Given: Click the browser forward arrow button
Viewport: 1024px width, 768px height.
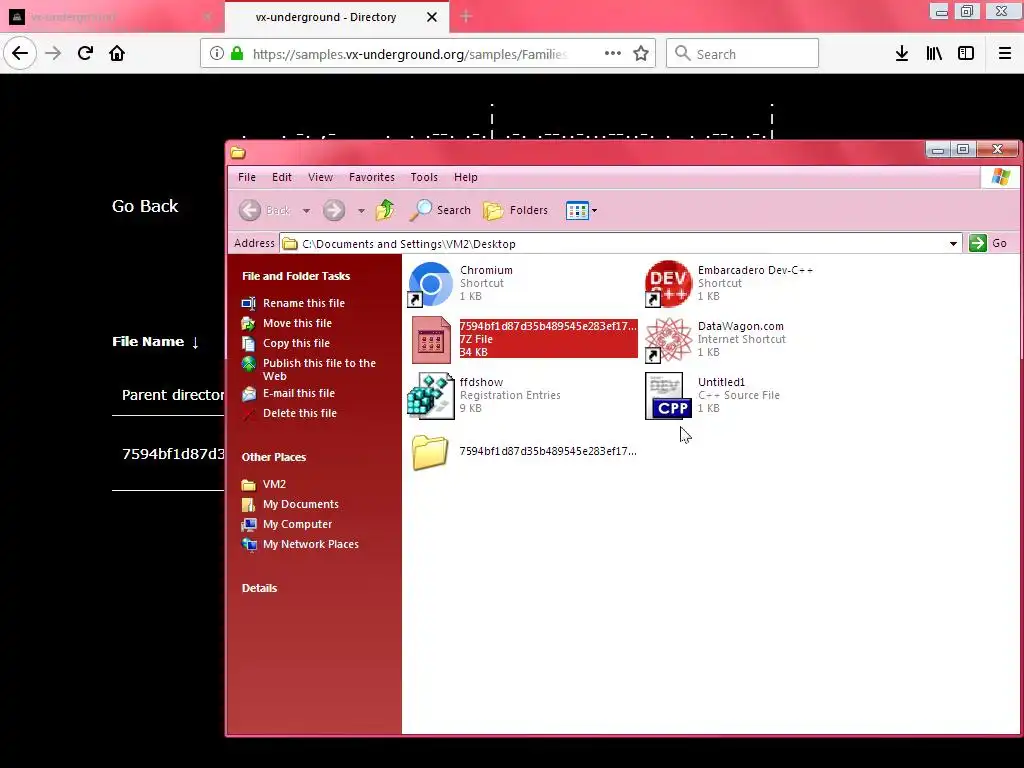Looking at the screenshot, I should click(x=53, y=53).
